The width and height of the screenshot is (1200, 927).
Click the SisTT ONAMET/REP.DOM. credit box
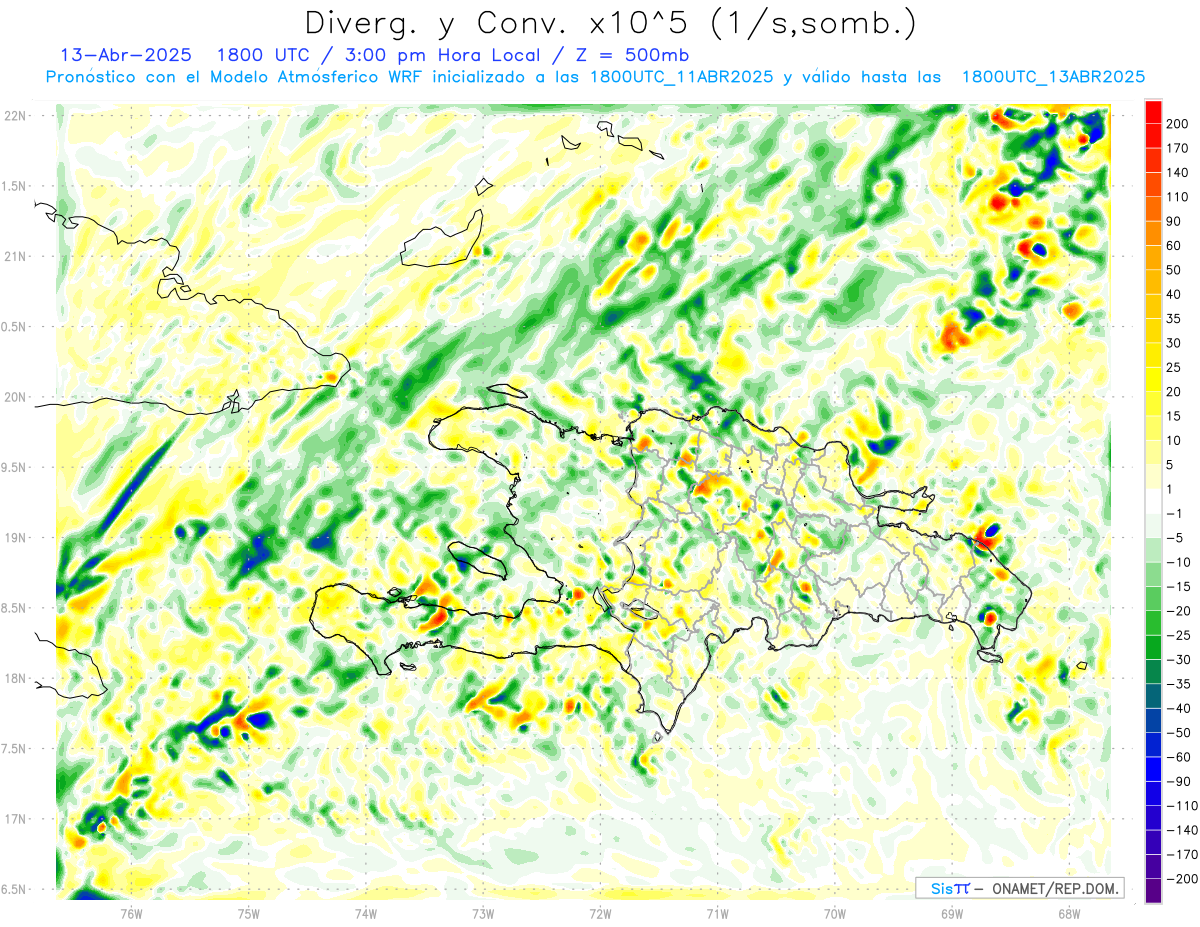pyautogui.click(x=1020, y=888)
